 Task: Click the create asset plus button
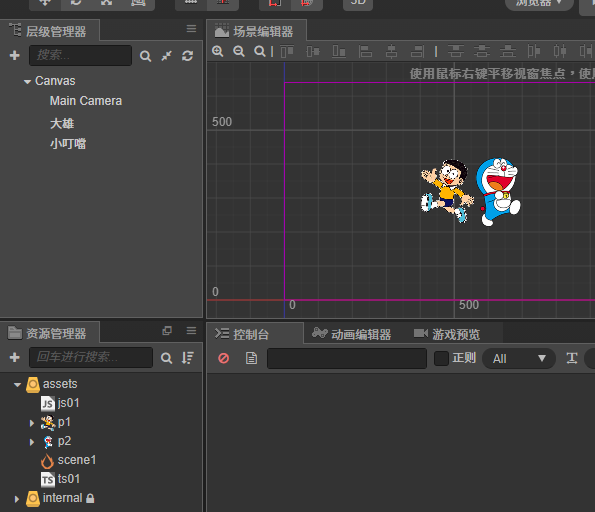pos(14,357)
